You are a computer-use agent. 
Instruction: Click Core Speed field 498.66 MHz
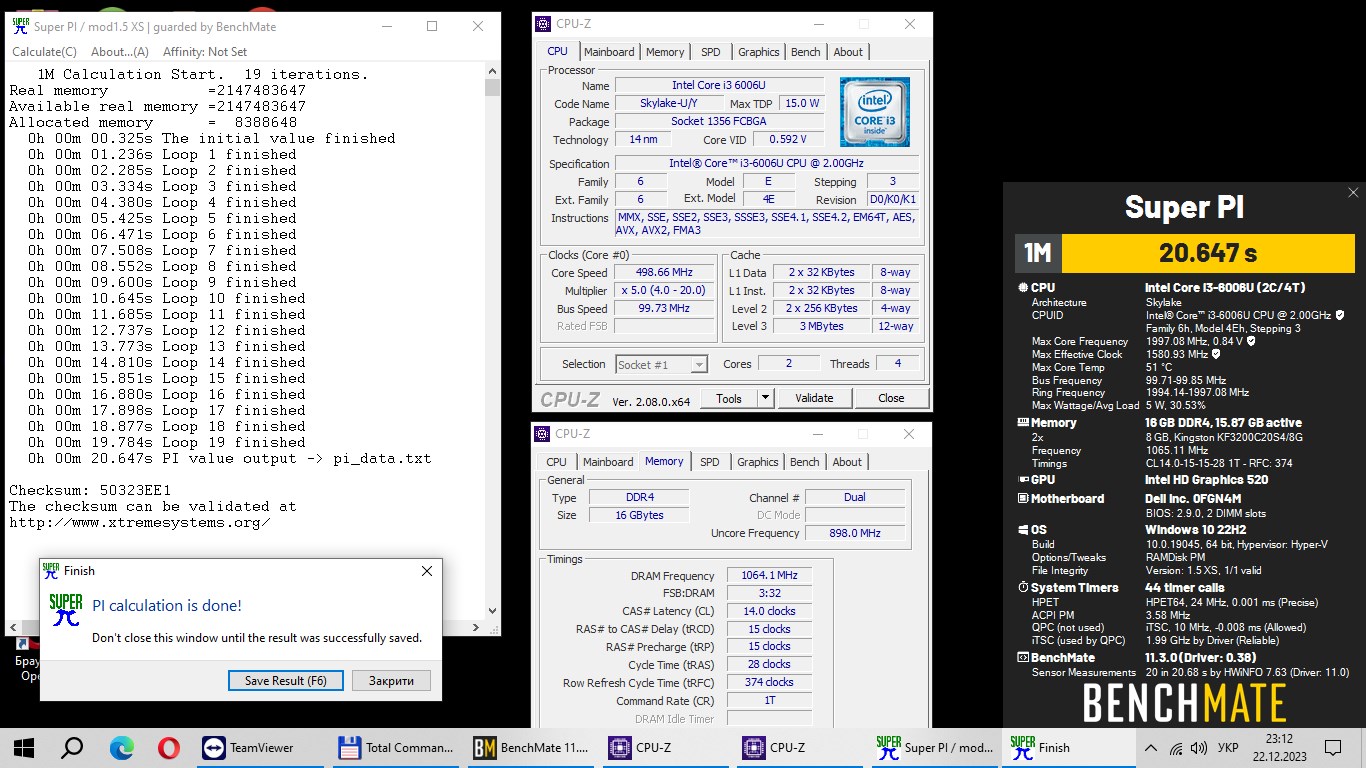tap(664, 273)
